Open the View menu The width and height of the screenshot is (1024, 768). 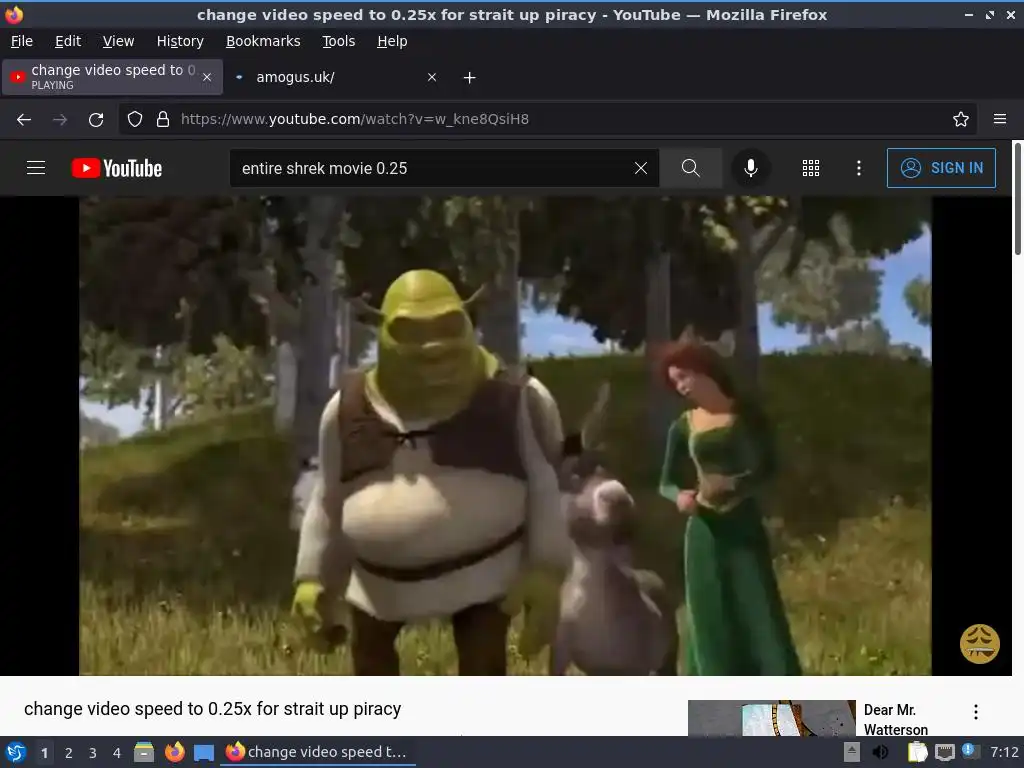[118, 41]
